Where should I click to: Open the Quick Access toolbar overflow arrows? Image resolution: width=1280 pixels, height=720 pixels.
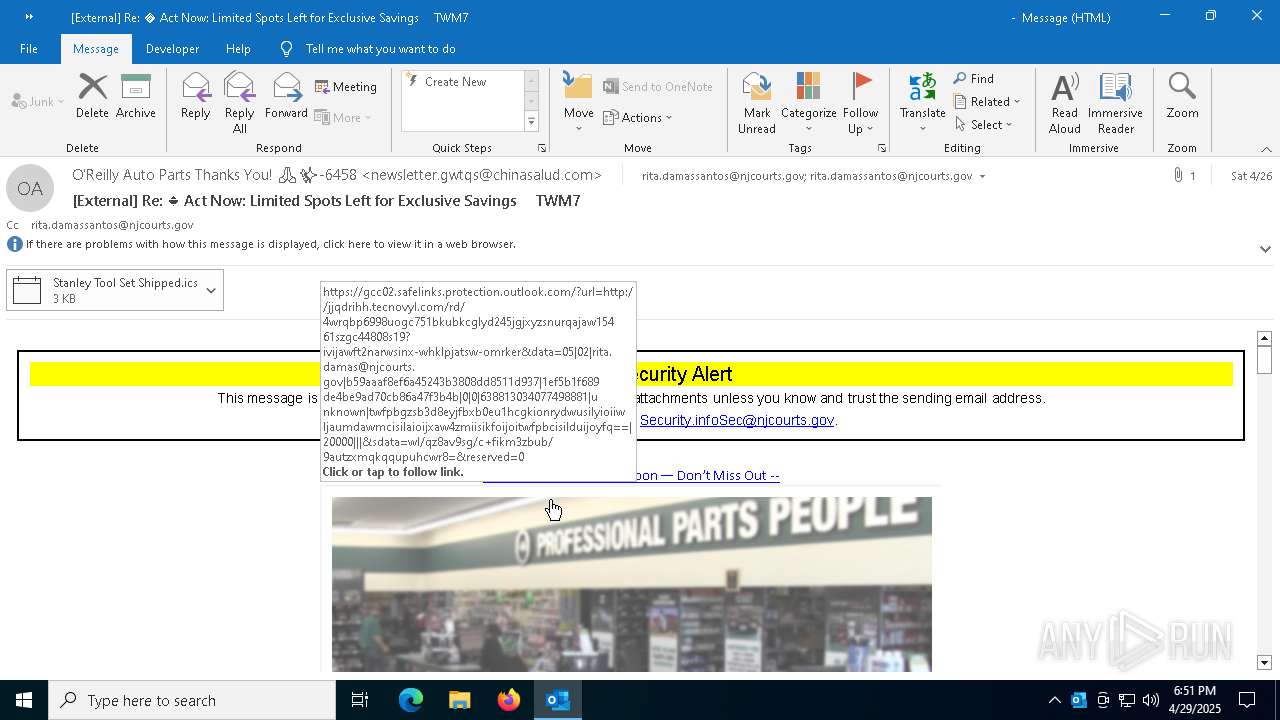(x=28, y=17)
